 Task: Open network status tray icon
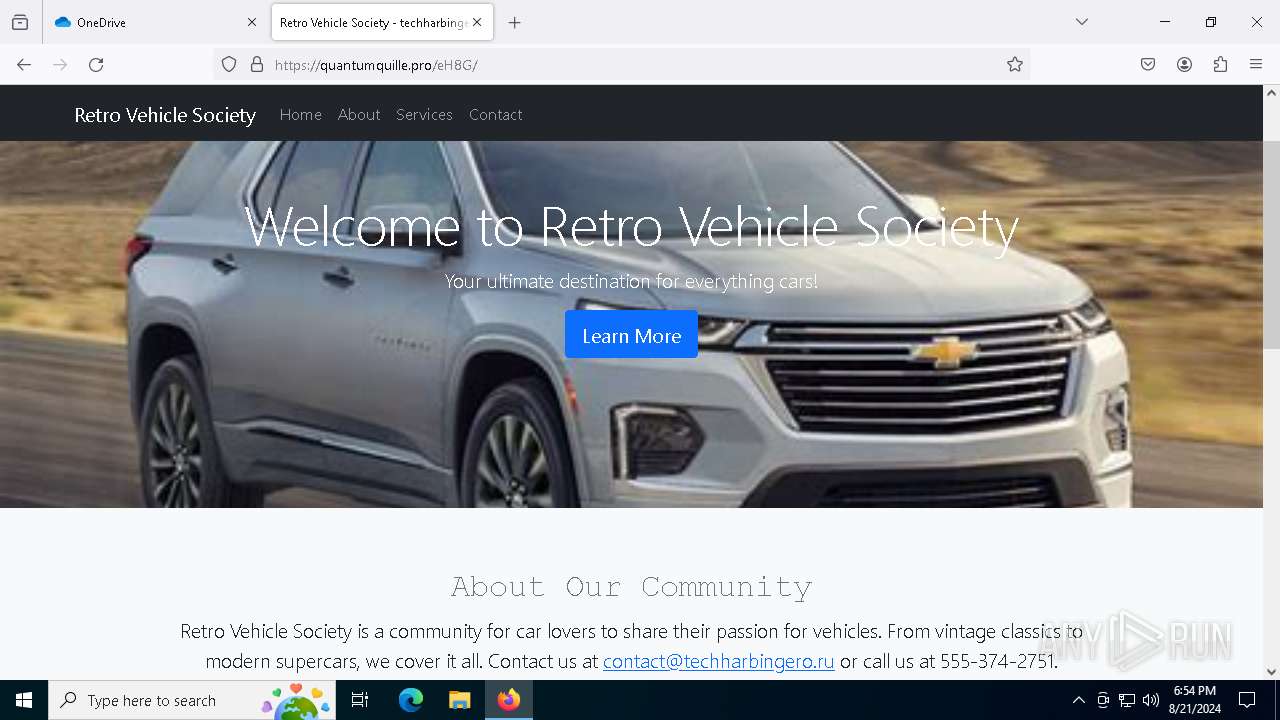pyautogui.click(x=1127, y=700)
